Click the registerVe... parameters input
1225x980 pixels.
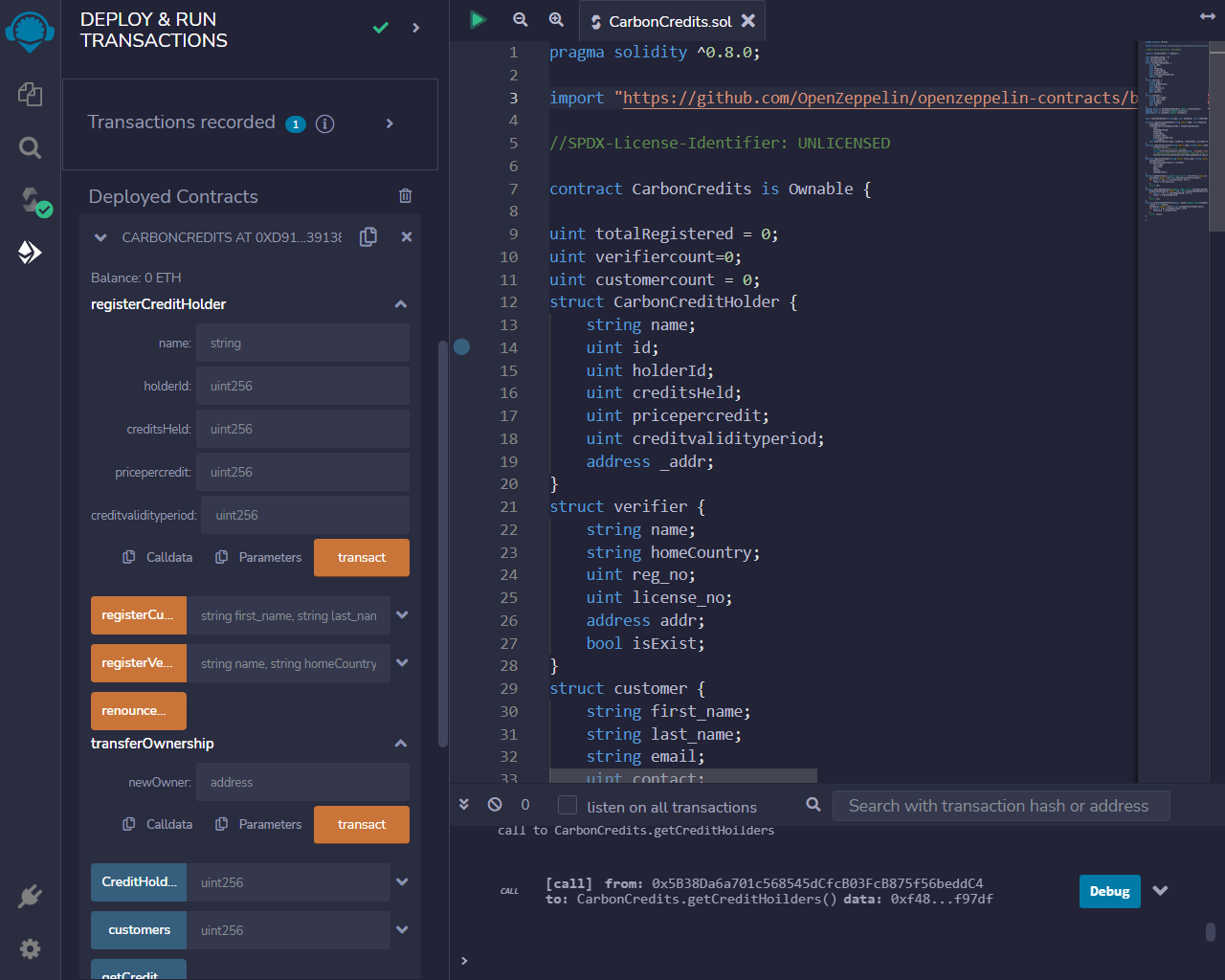tap(288, 663)
